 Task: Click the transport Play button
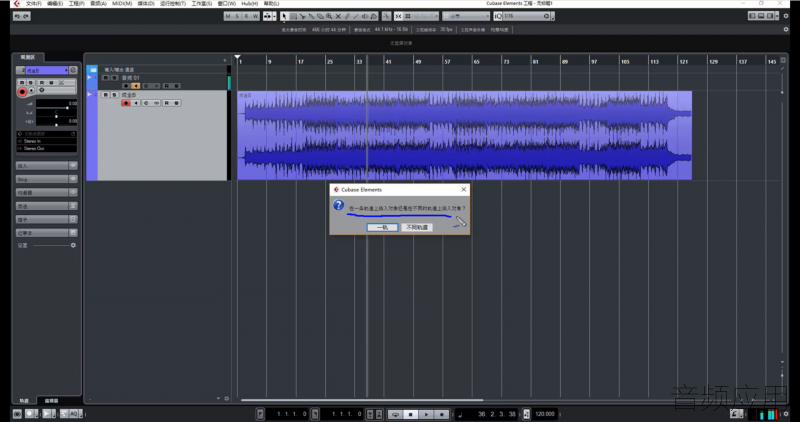click(x=427, y=414)
